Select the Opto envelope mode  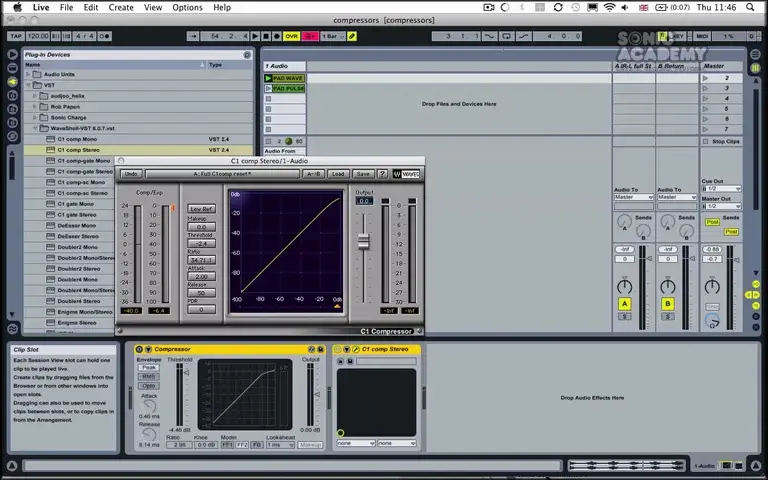pyautogui.click(x=149, y=386)
